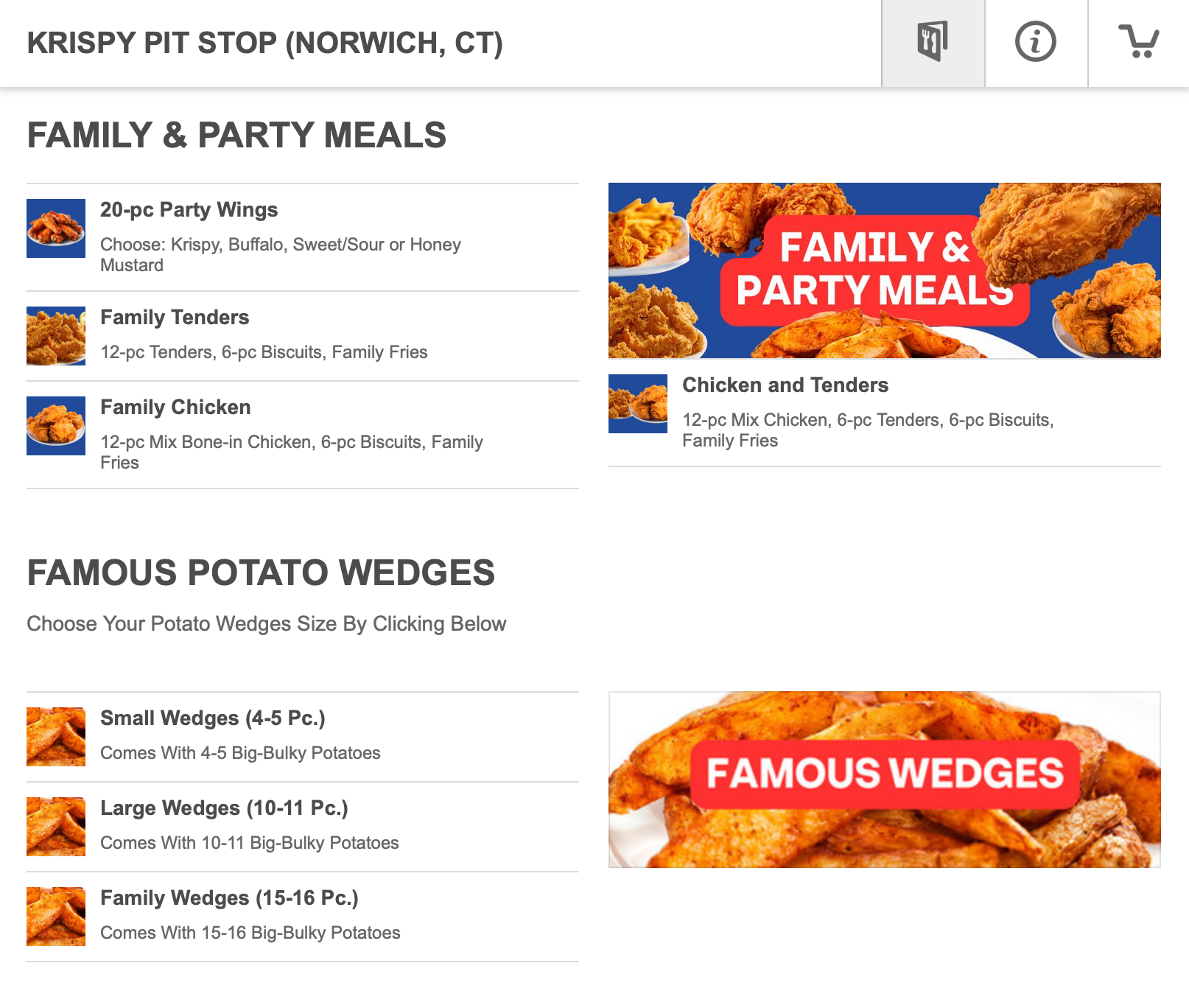Click the Family Chicken thumbnail image
Screen dimensions: 1189x1008
[56, 426]
